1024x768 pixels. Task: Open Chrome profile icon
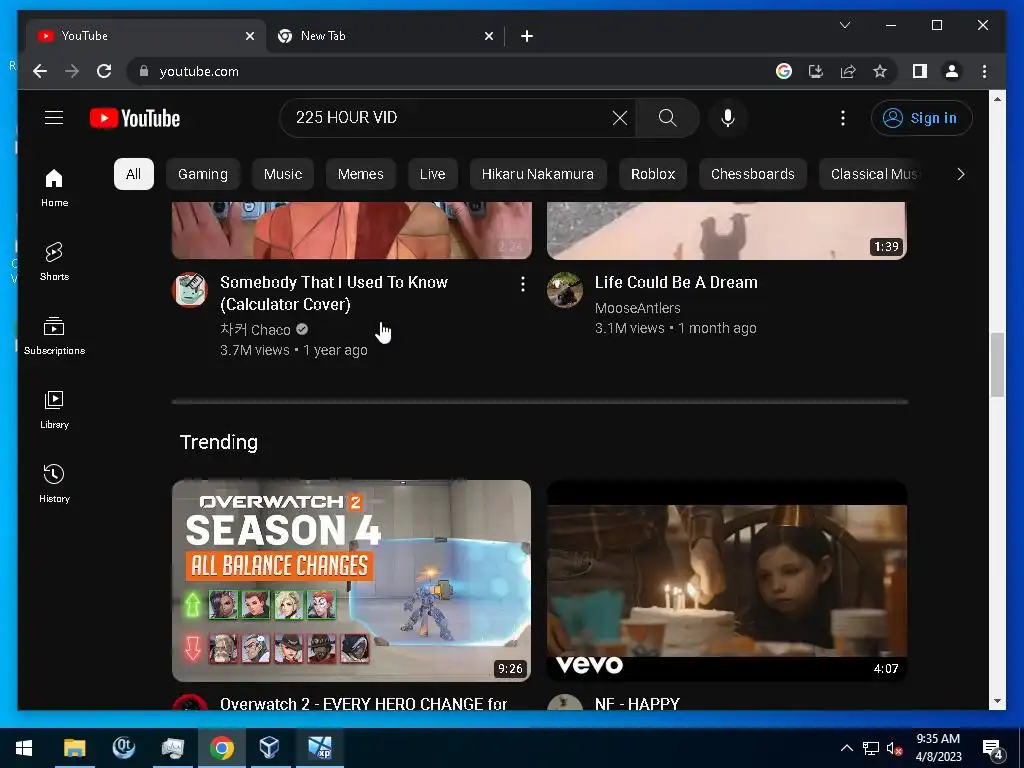click(952, 71)
